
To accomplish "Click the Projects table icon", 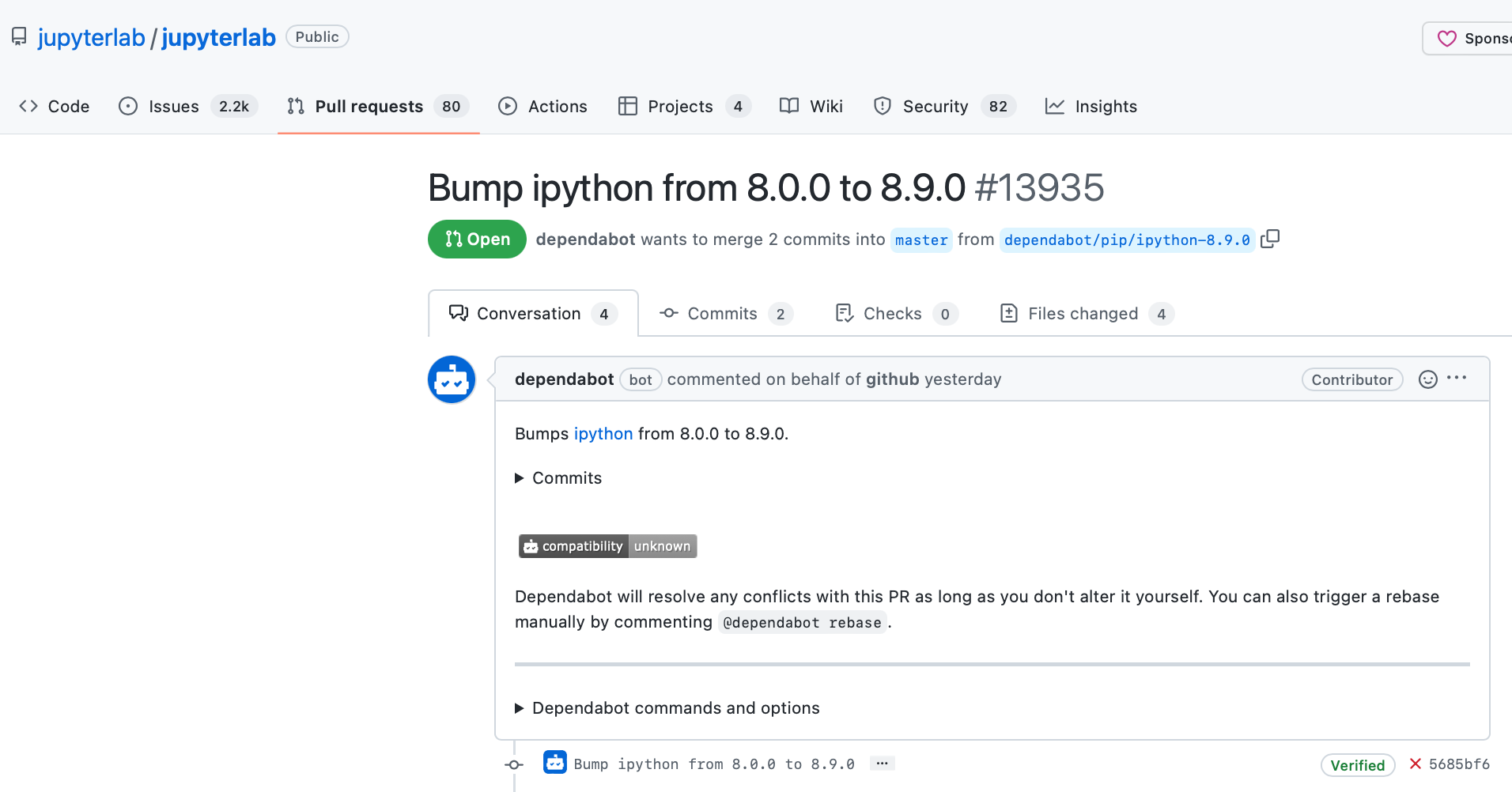I will coord(628,106).
